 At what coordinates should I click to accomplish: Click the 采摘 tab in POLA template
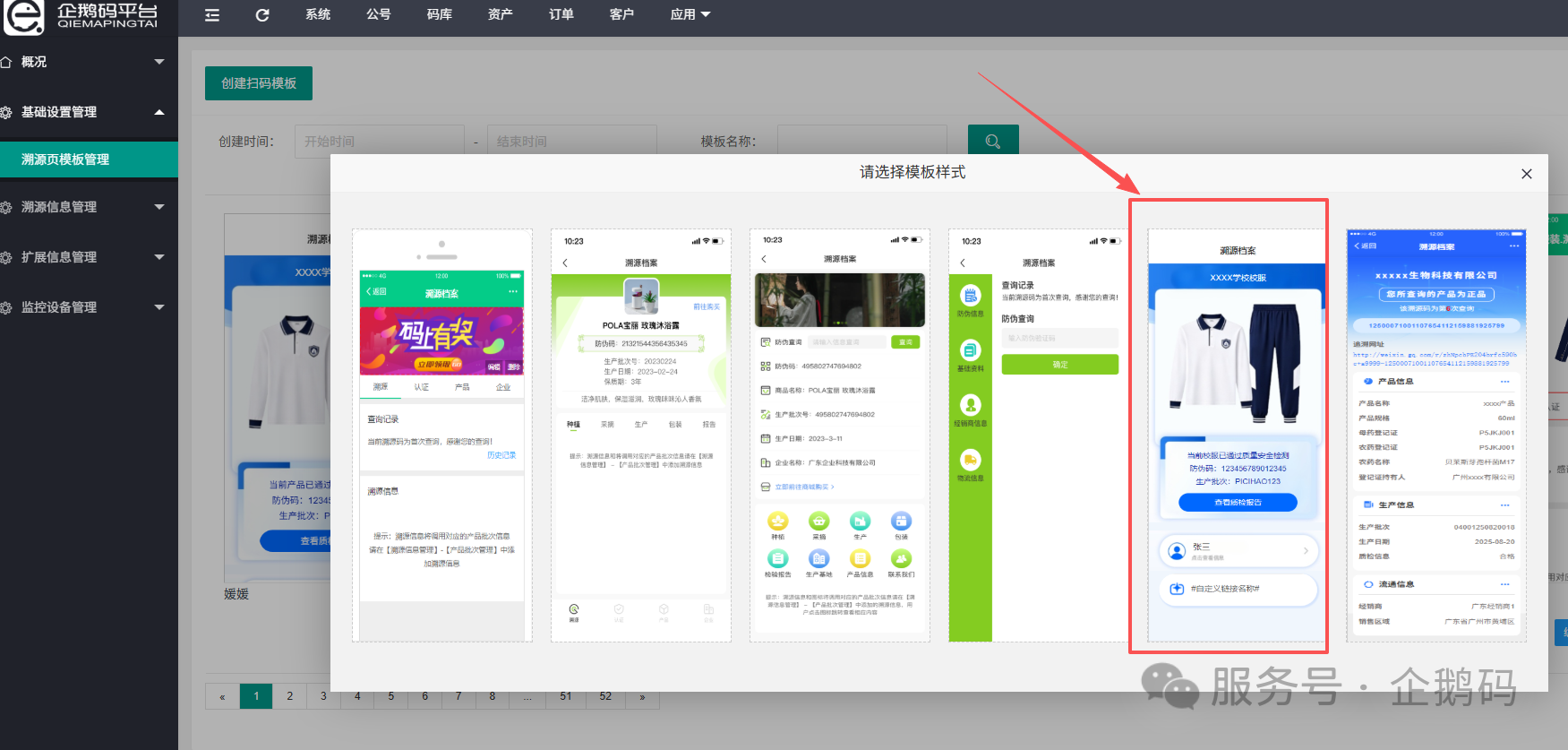click(607, 425)
